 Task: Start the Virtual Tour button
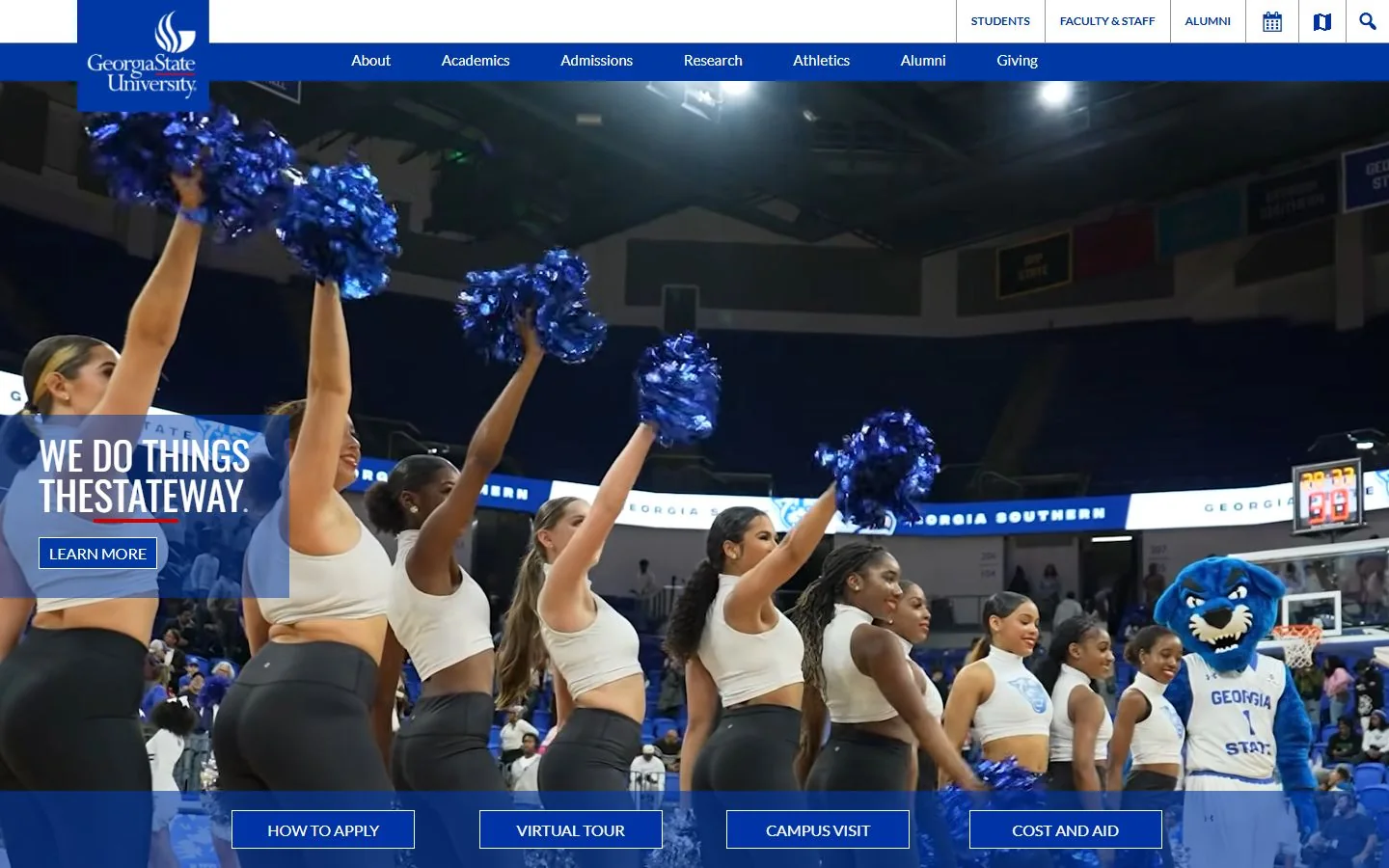coord(571,829)
